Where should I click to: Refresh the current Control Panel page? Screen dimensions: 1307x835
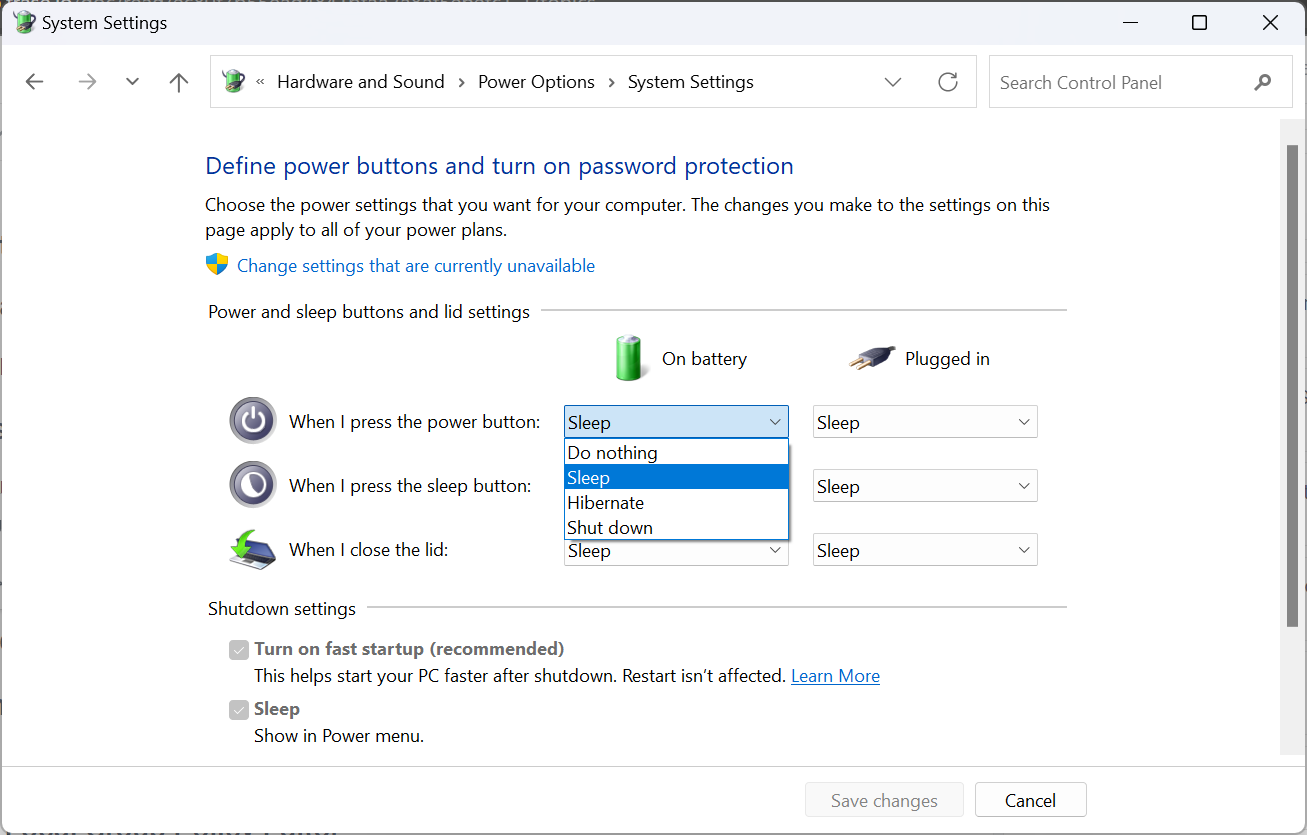947,82
